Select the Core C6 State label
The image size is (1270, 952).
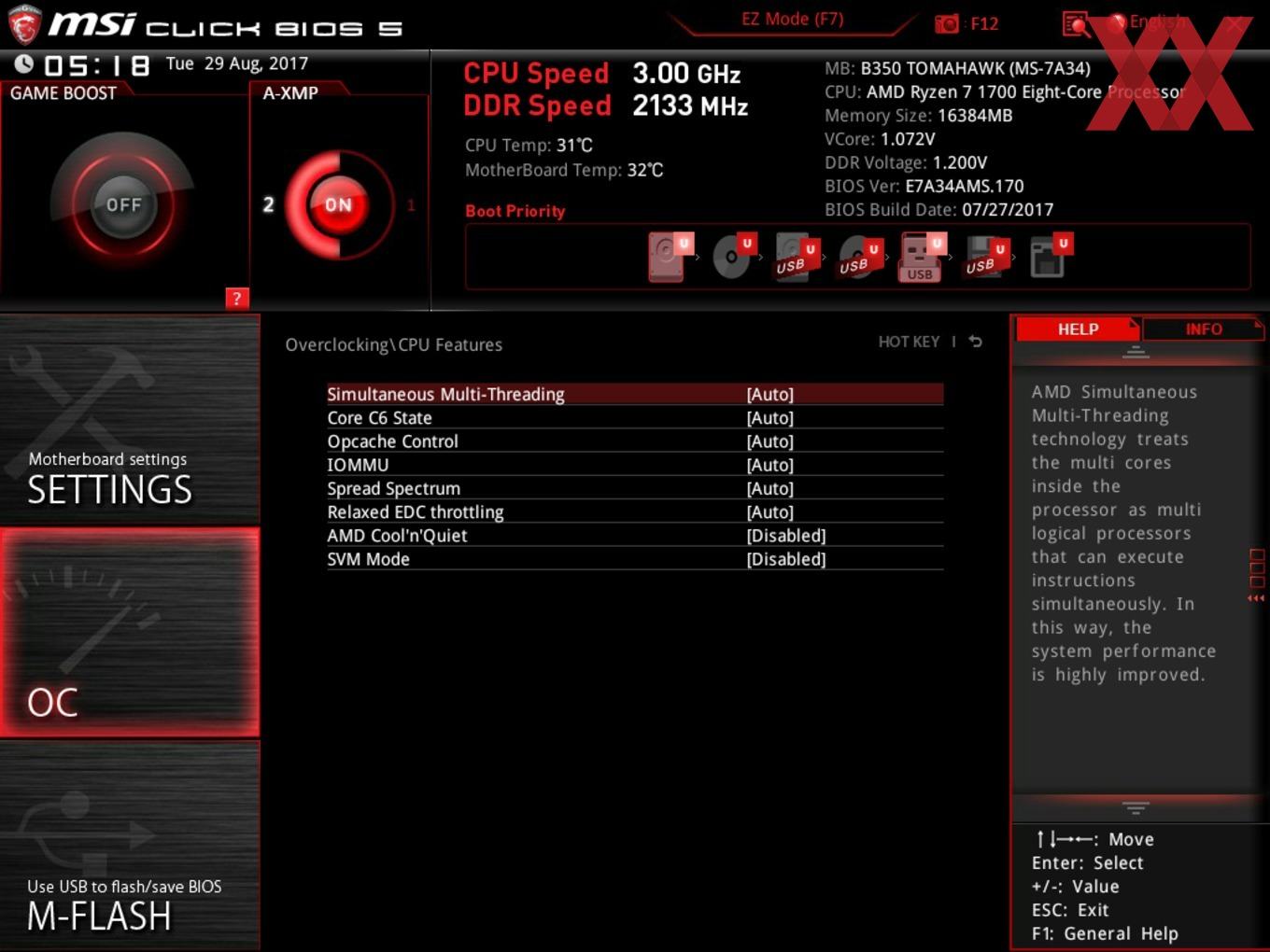tap(379, 418)
